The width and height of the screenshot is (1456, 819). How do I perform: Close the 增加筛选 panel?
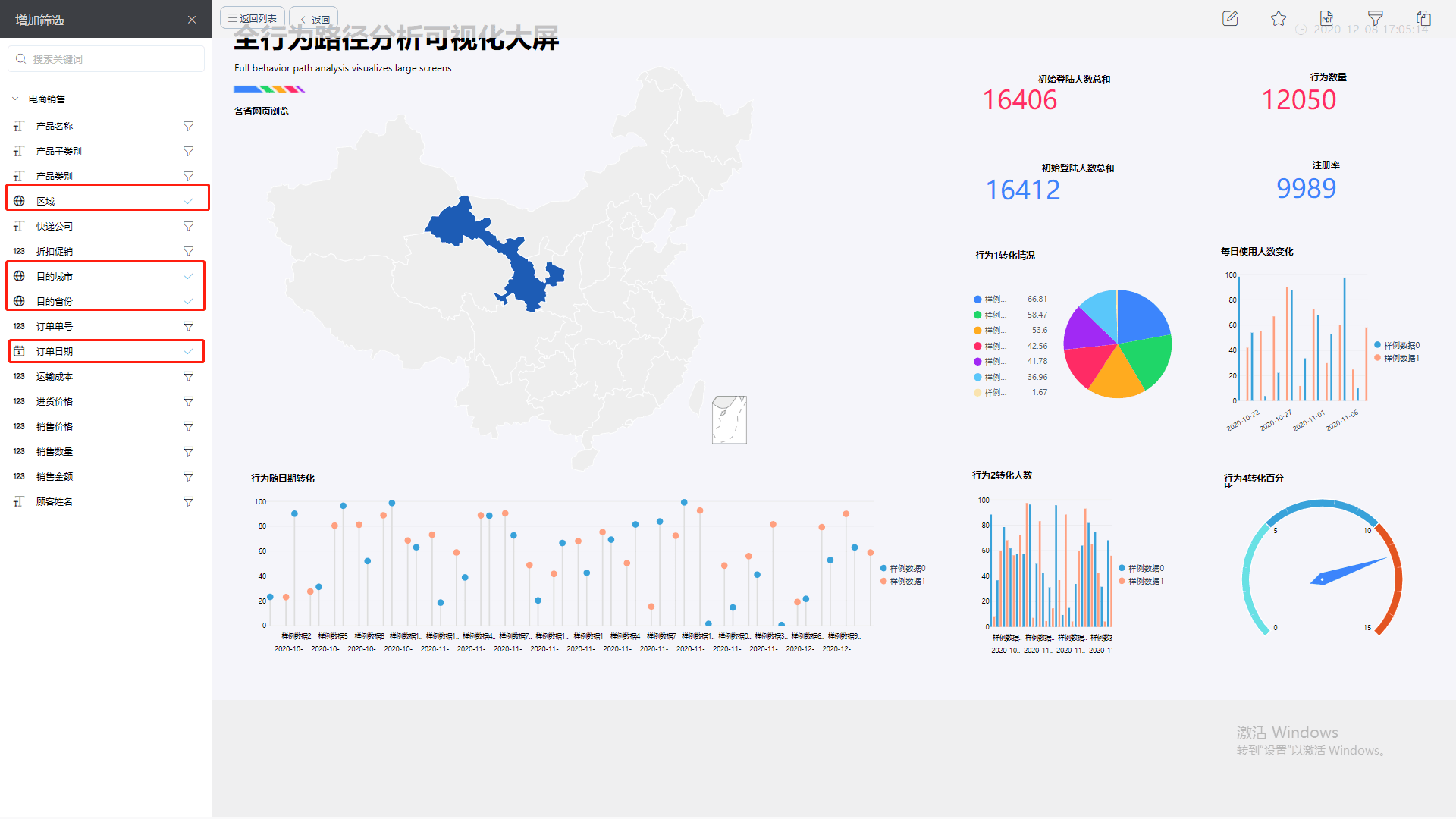(x=192, y=20)
